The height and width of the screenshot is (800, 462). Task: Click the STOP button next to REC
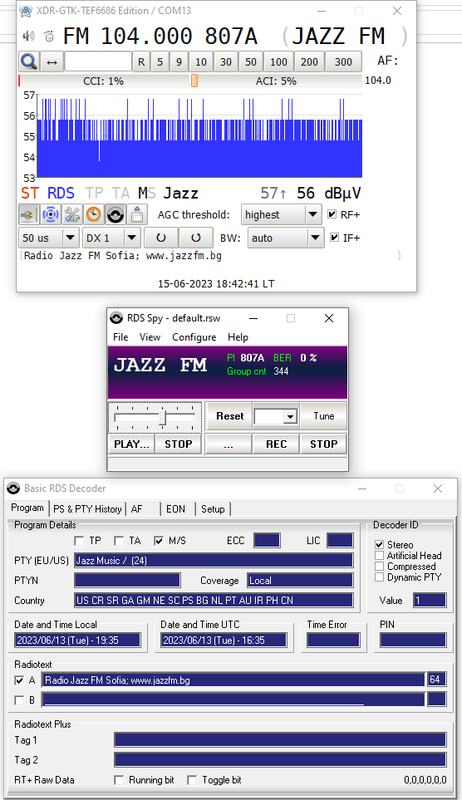click(x=323, y=444)
